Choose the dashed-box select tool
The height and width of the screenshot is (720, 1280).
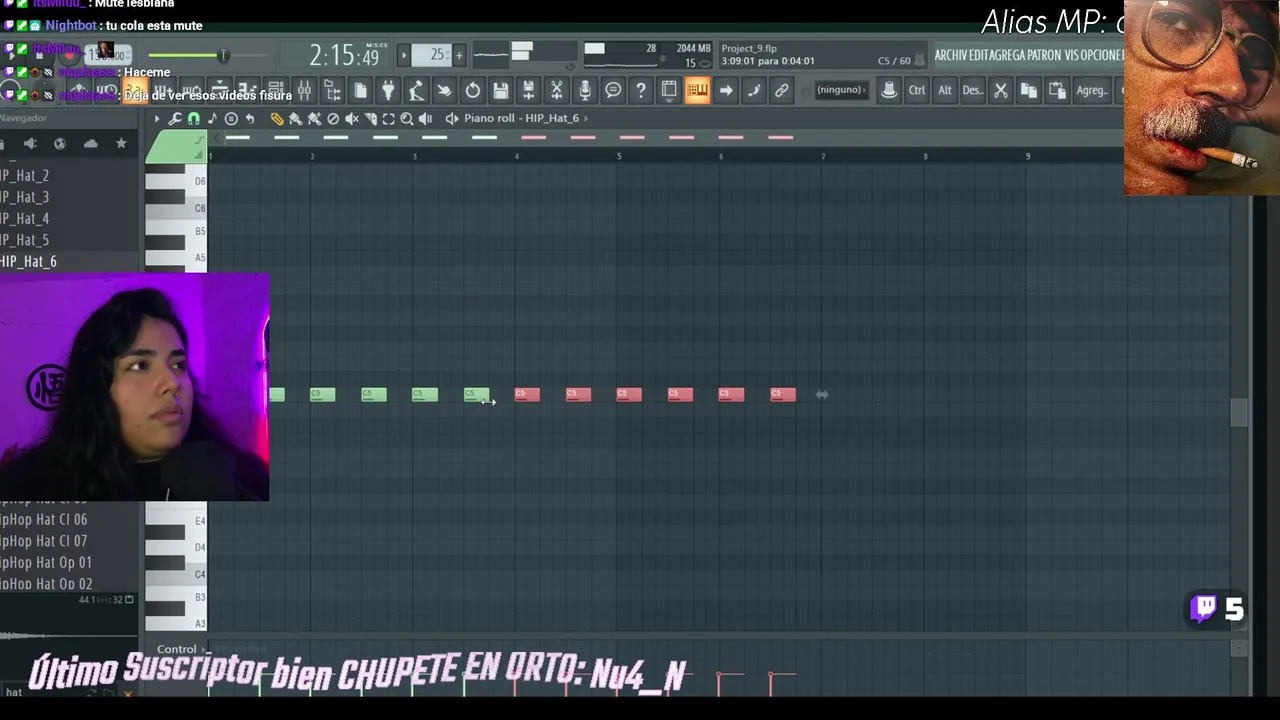pos(388,119)
